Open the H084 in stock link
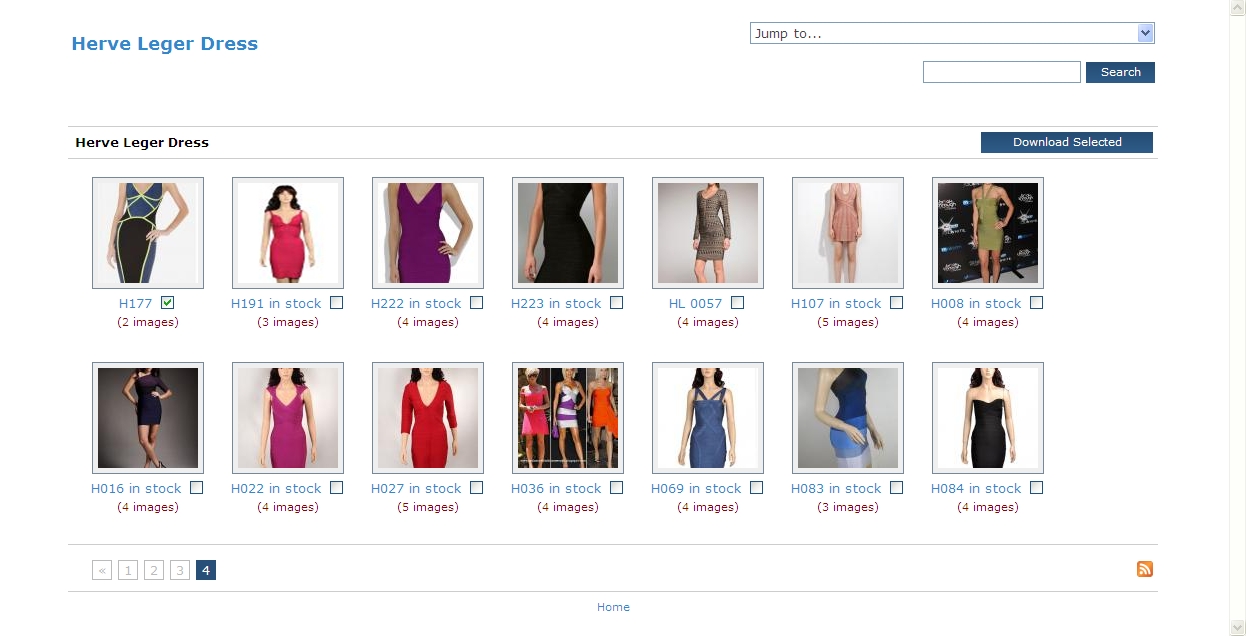The height and width of the screenshot is (636, 1246). (976, 488)
